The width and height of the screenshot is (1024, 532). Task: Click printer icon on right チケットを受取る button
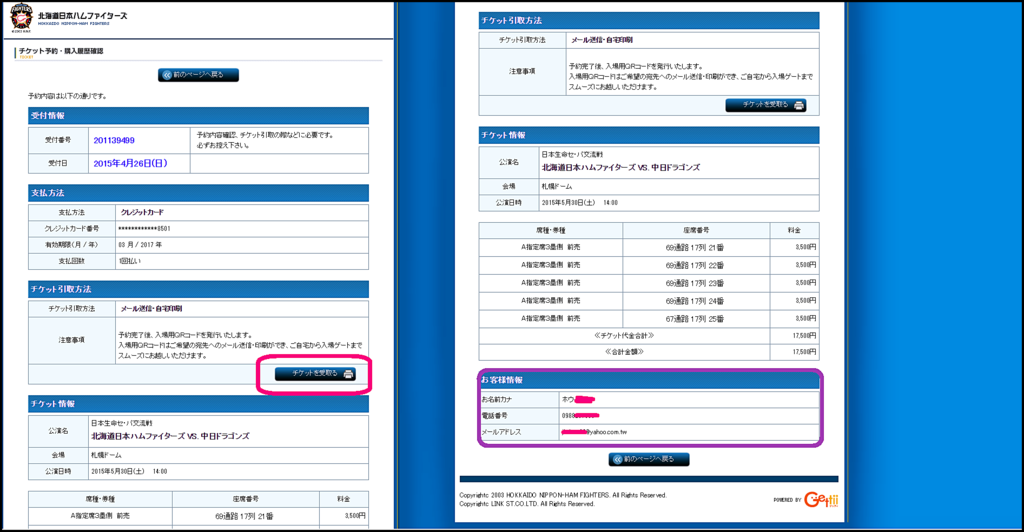(799, 105)
